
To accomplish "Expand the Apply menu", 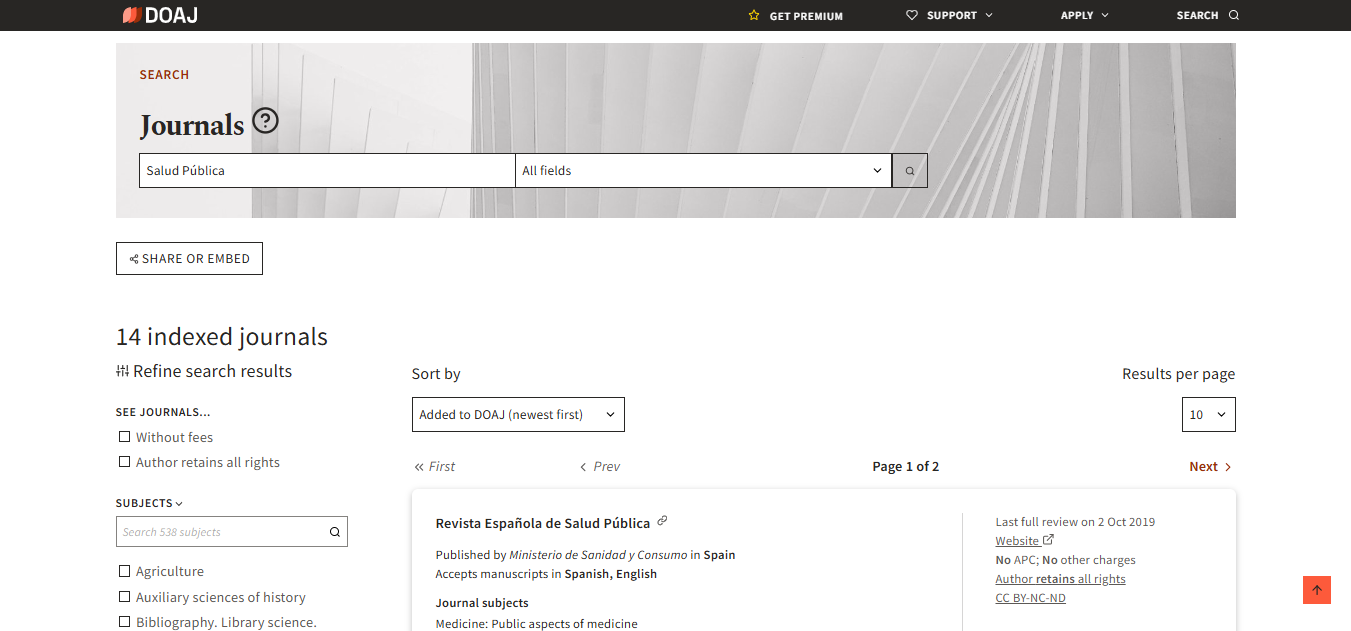I will (x=1084, y=15).
